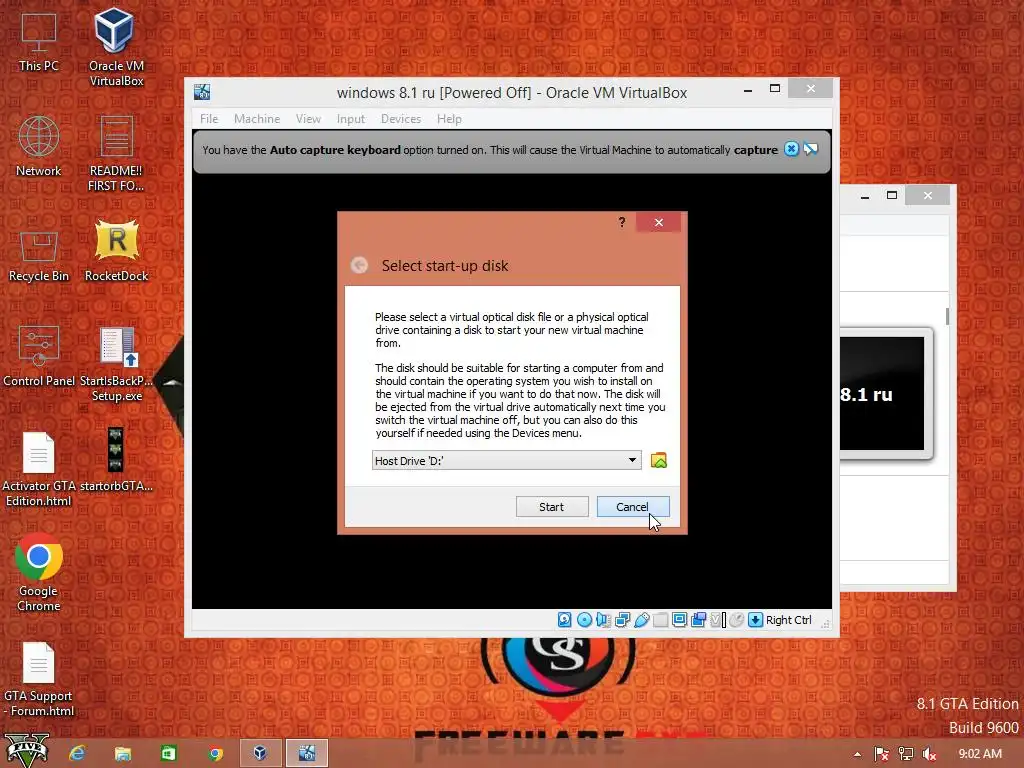Viewport: 1024px width, 768px height.
Task: Open the View menu
Action: [x=308, y=119]
